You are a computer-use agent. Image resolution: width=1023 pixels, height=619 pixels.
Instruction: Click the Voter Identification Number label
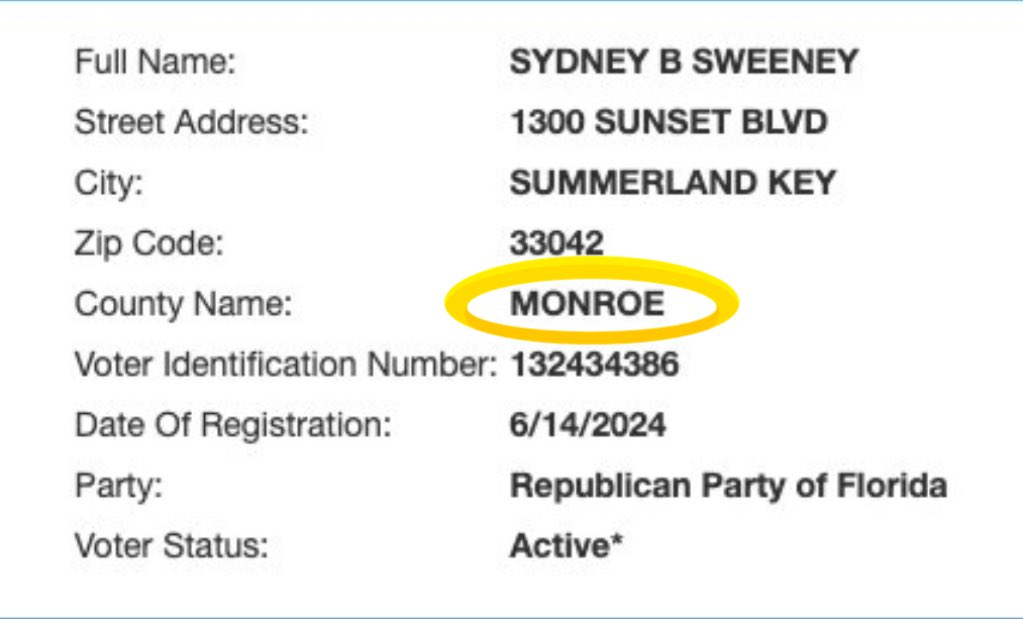[285, 365]
